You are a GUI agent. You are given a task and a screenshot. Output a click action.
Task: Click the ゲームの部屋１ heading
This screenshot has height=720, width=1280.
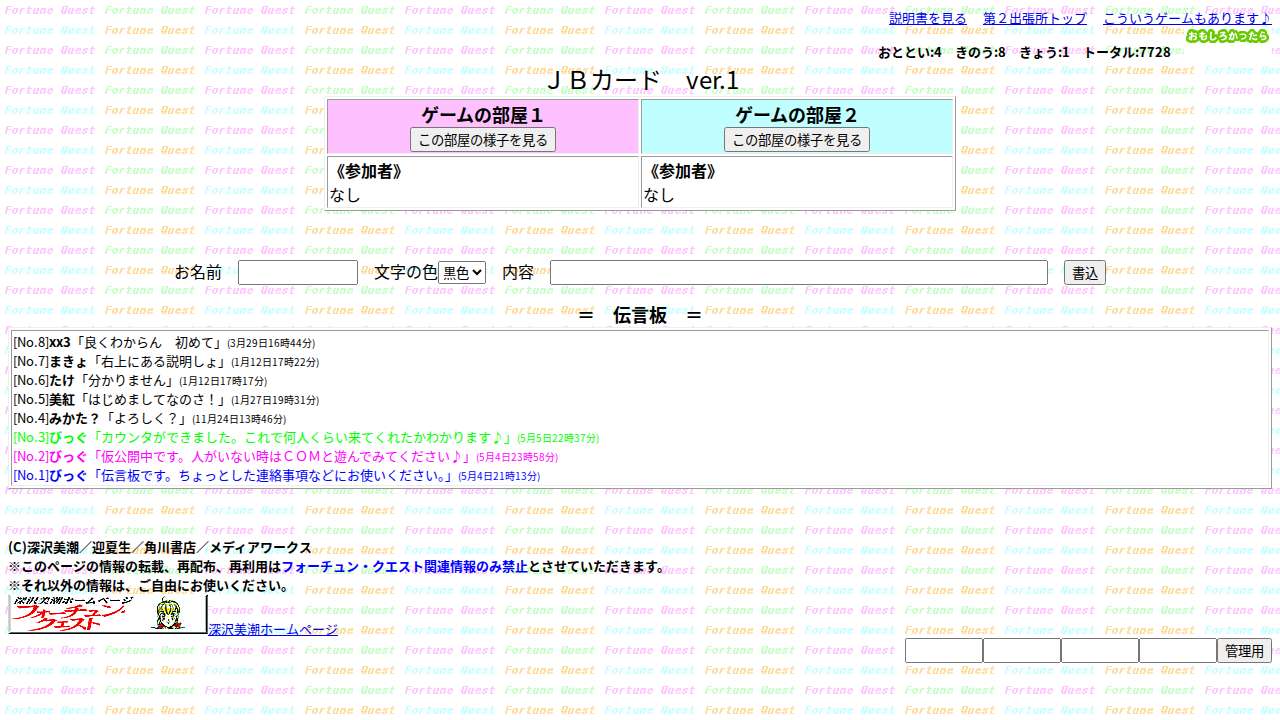pyautogui.click(x=483, y=114)
